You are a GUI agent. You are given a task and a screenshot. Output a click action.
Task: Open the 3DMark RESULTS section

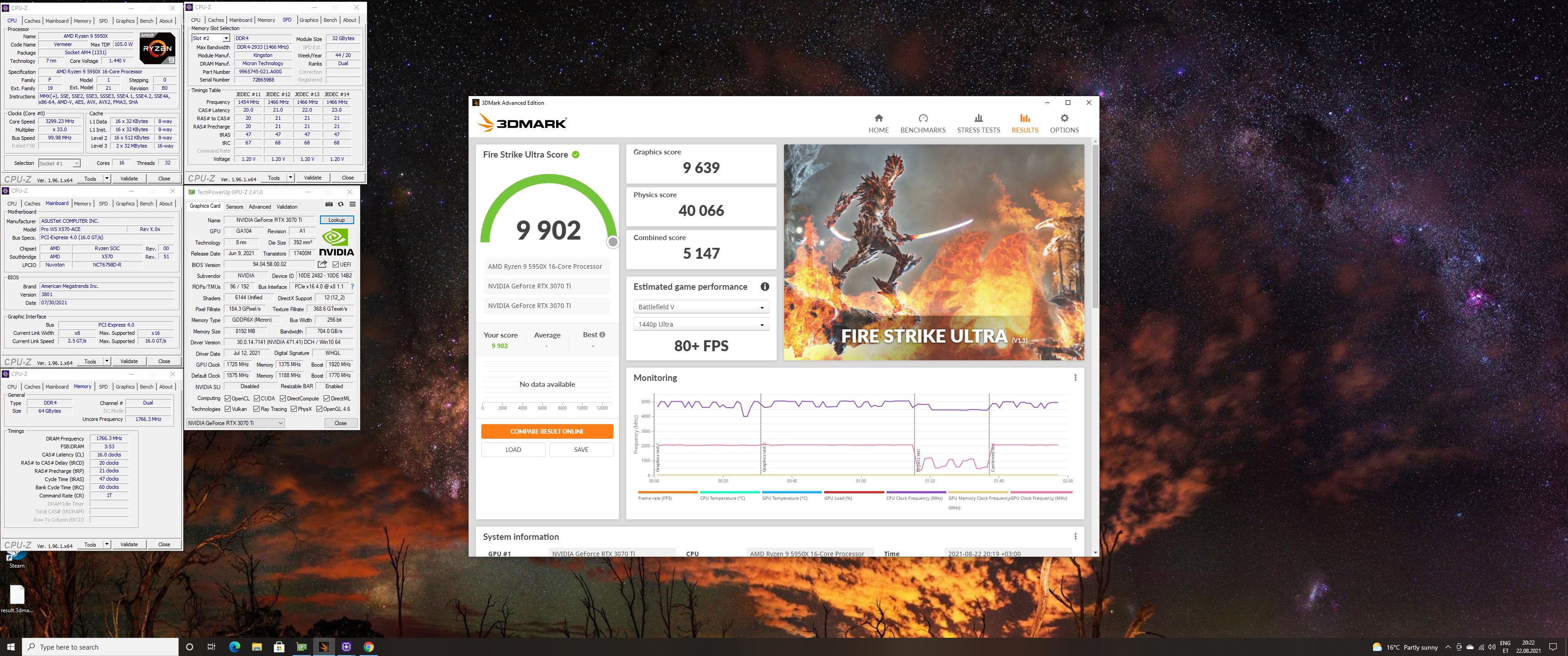pos(1024,123)
